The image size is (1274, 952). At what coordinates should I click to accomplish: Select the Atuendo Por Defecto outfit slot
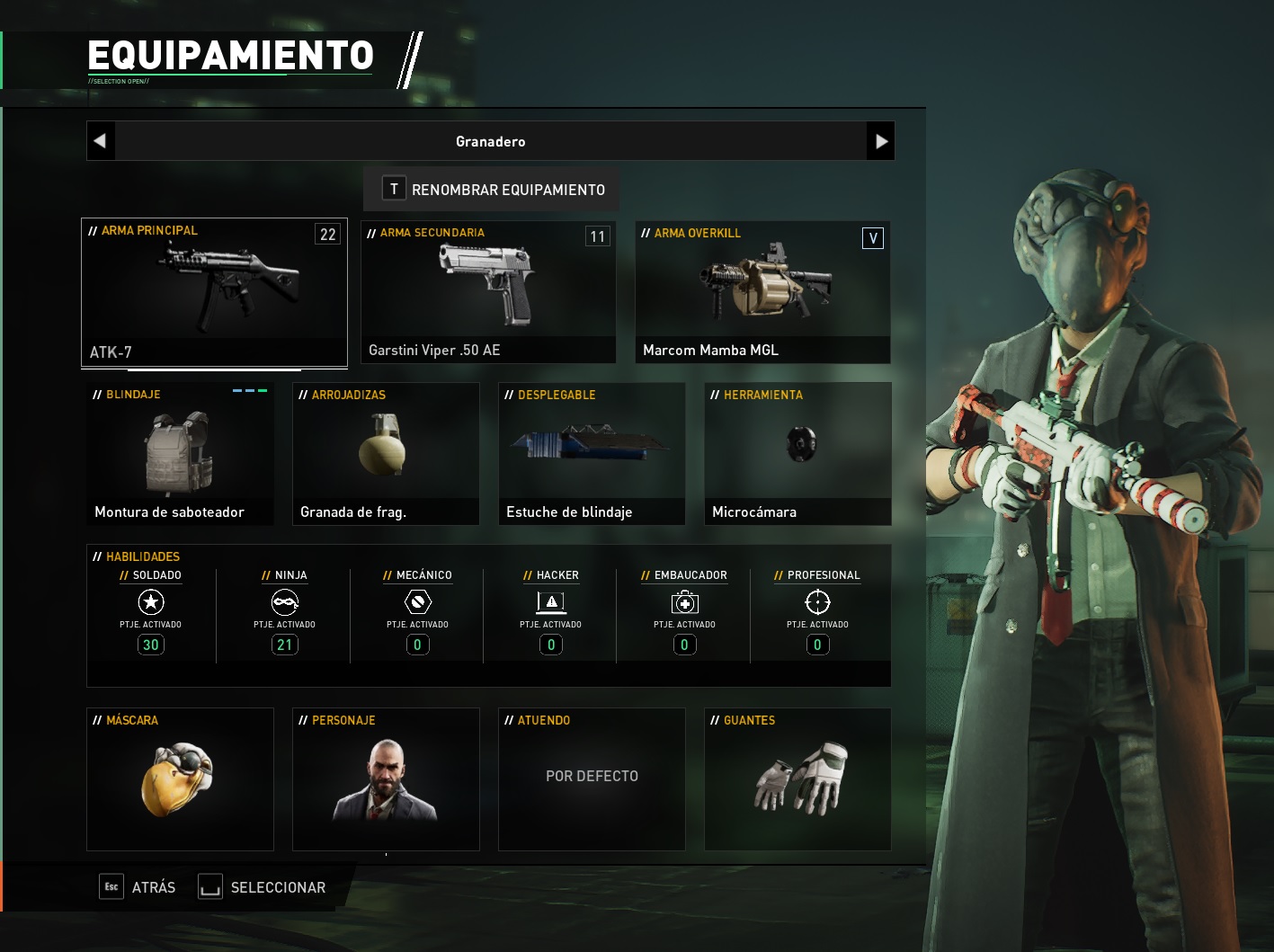click(x=592, y=779)
